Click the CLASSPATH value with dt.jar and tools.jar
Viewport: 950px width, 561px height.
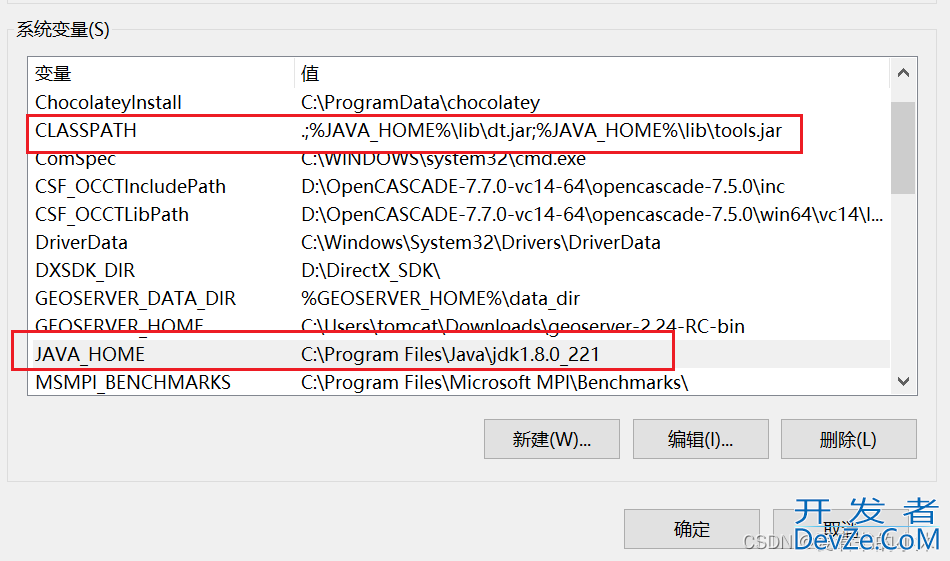[x=542, y=130]
